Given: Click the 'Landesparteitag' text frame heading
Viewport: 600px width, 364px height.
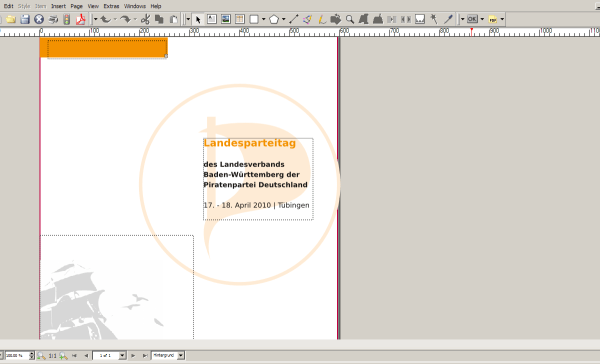Looking at the screenshot, I should tap(249, 143).
